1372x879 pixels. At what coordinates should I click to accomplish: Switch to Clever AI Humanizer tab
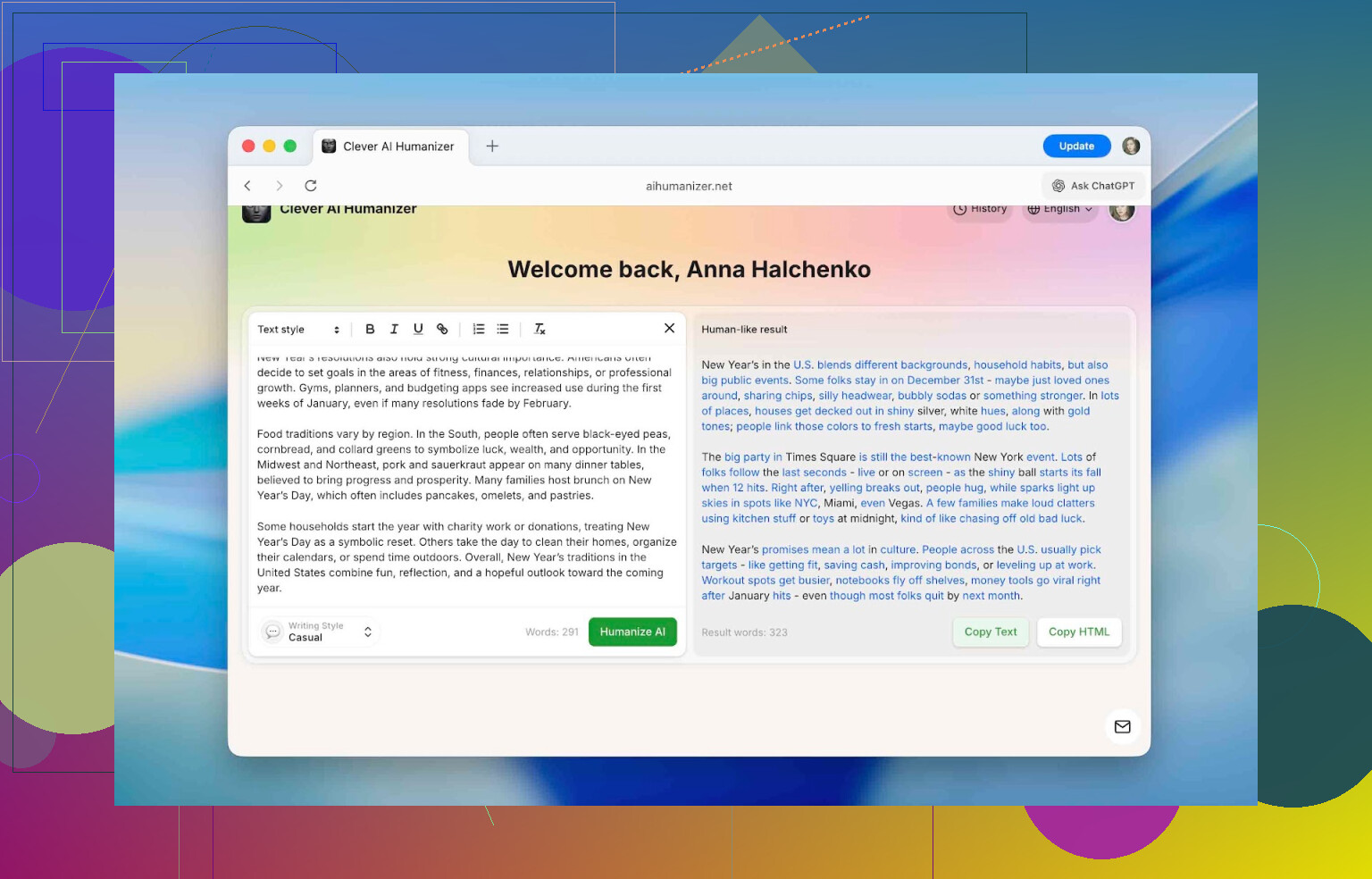click(389, 146)
